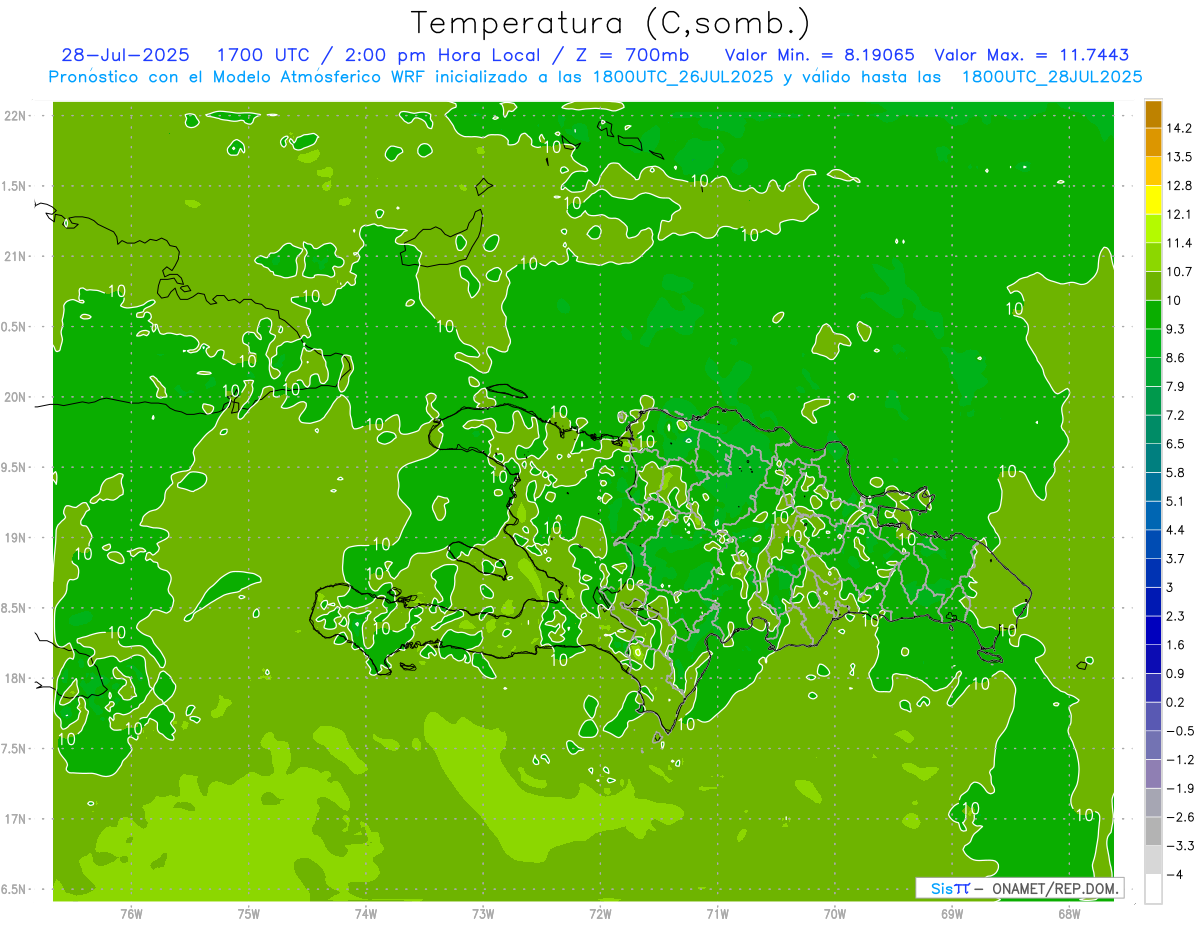Click the 'Temperatura (C,somb.)' title
This screenshot has width=1200, height=927.
pos(611,22)
